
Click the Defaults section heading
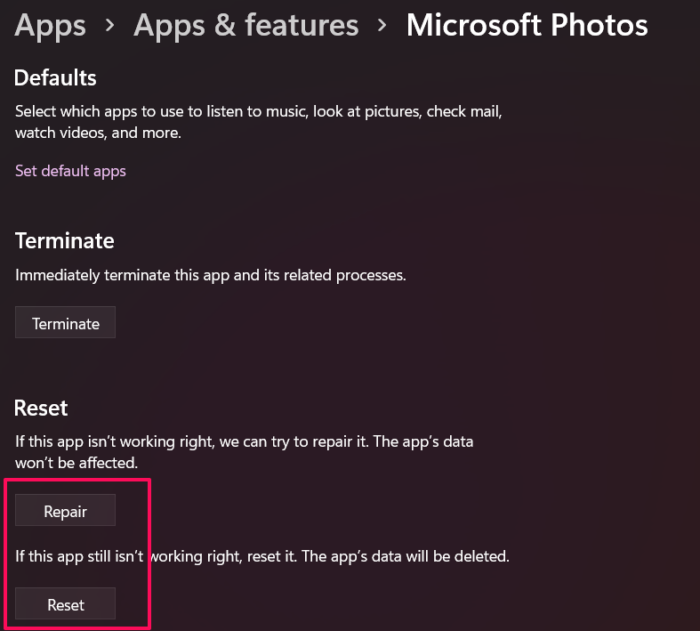56,77
